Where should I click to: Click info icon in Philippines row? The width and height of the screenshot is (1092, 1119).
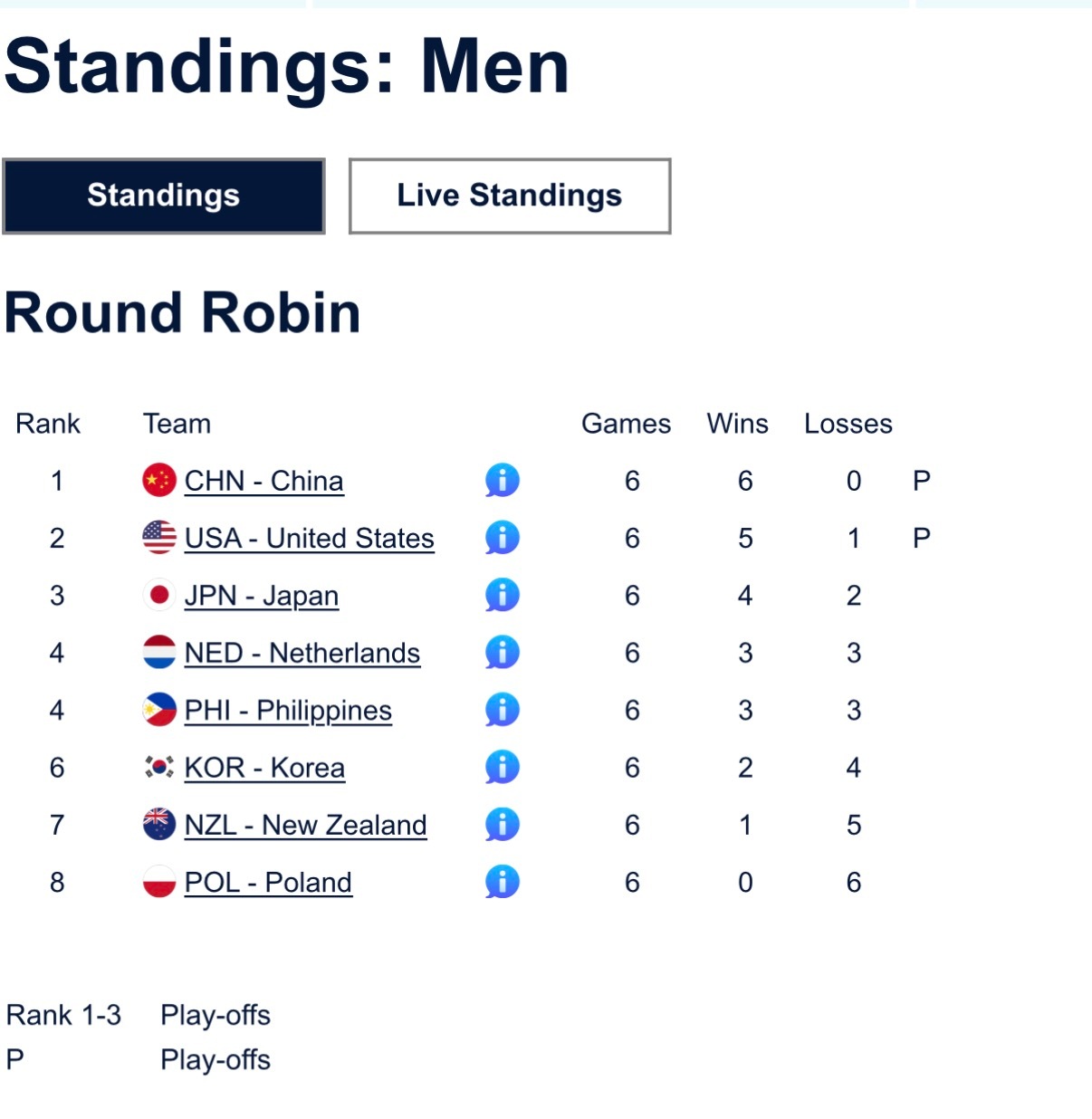pos(503,710)
